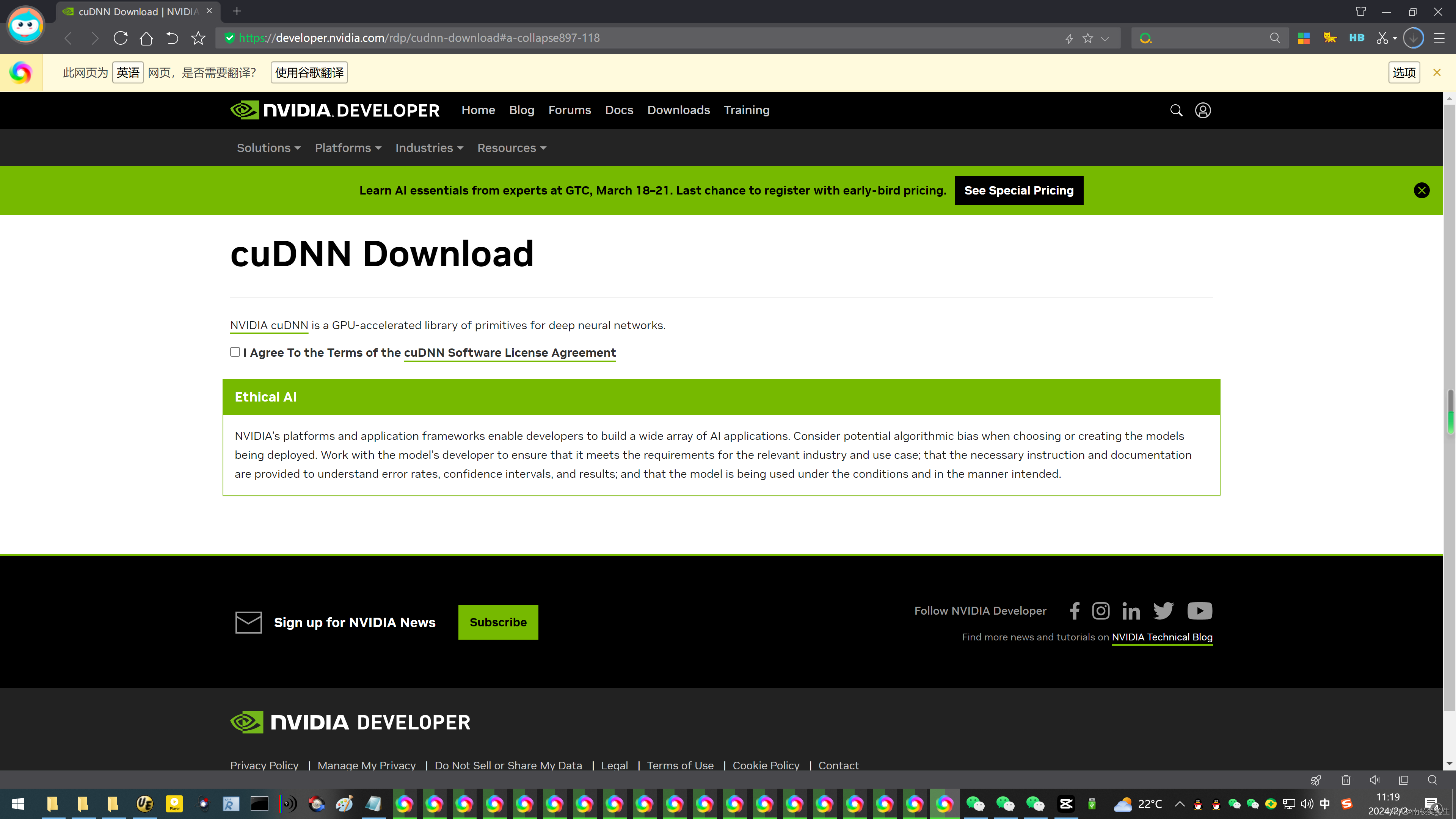This screenshot has width=1456, height=819.
Task: Click the Facebook follow icon
Action: point(1075,610)
